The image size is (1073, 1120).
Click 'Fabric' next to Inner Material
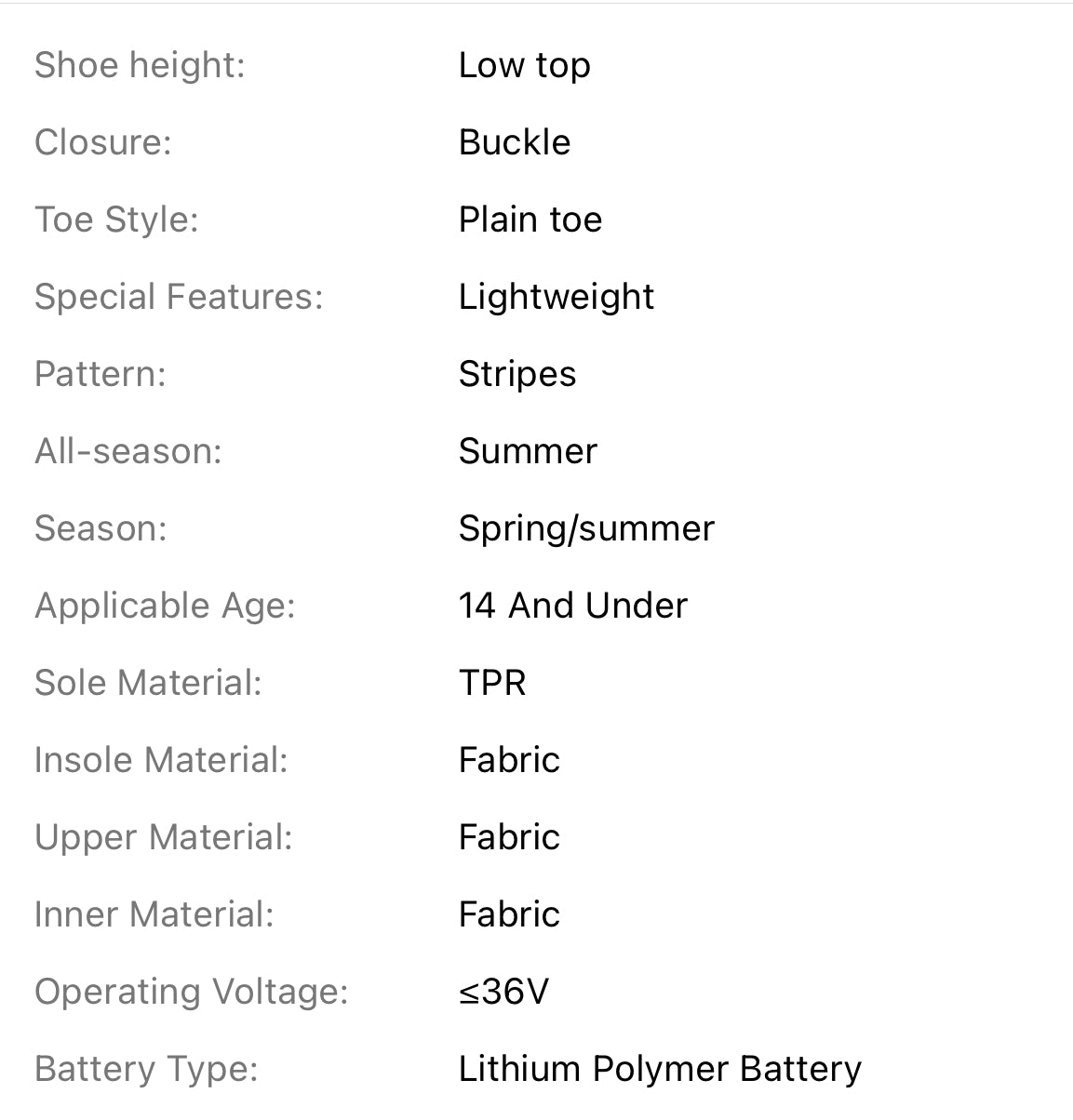pyautogui.click(x=509, y=914)
